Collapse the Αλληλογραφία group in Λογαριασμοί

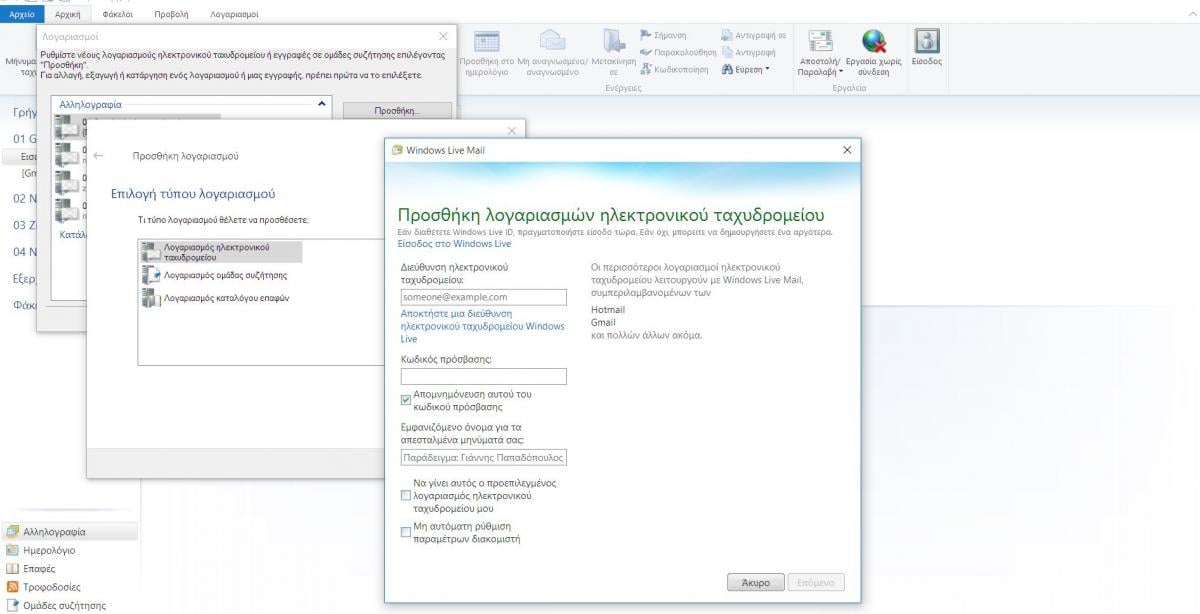click(x=321, y=103)
